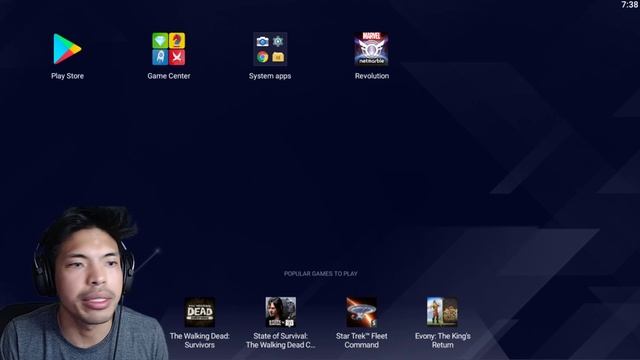The width and height of the screenshot is (640, 360).
Task: Open The Walking Dead: Survivors game icon
Action: point(200,312)
